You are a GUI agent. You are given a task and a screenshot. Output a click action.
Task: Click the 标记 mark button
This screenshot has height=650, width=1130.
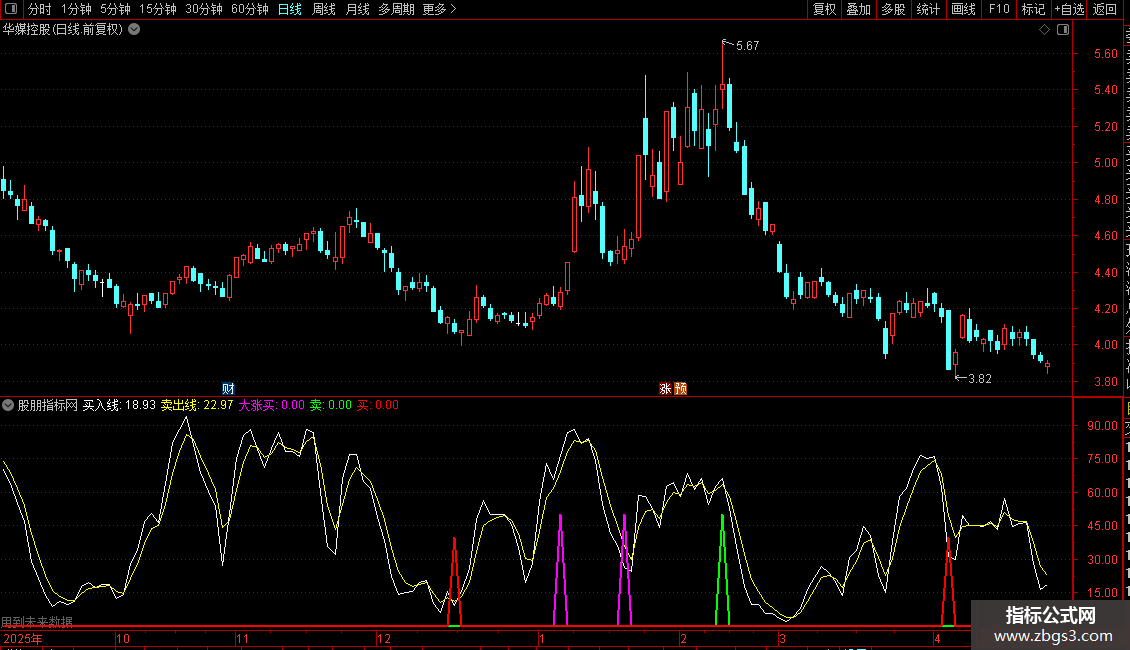[x=1033, y=9]
